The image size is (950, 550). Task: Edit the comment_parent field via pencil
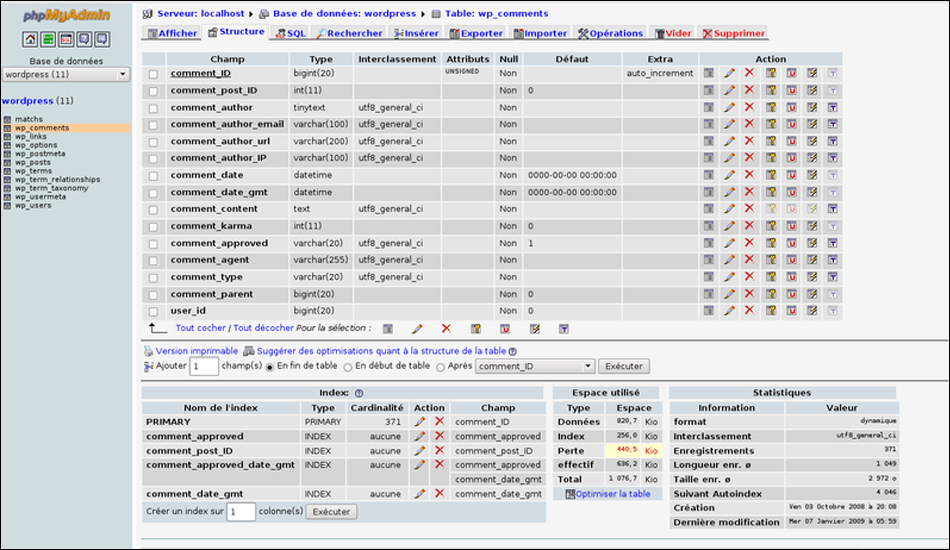(x=729, y=294)
